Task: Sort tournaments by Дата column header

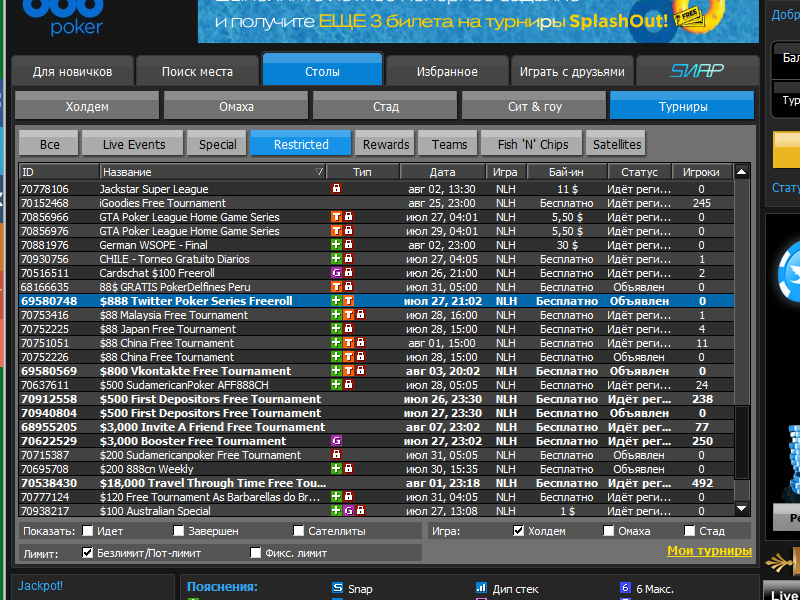Action: tap(442, 172)
